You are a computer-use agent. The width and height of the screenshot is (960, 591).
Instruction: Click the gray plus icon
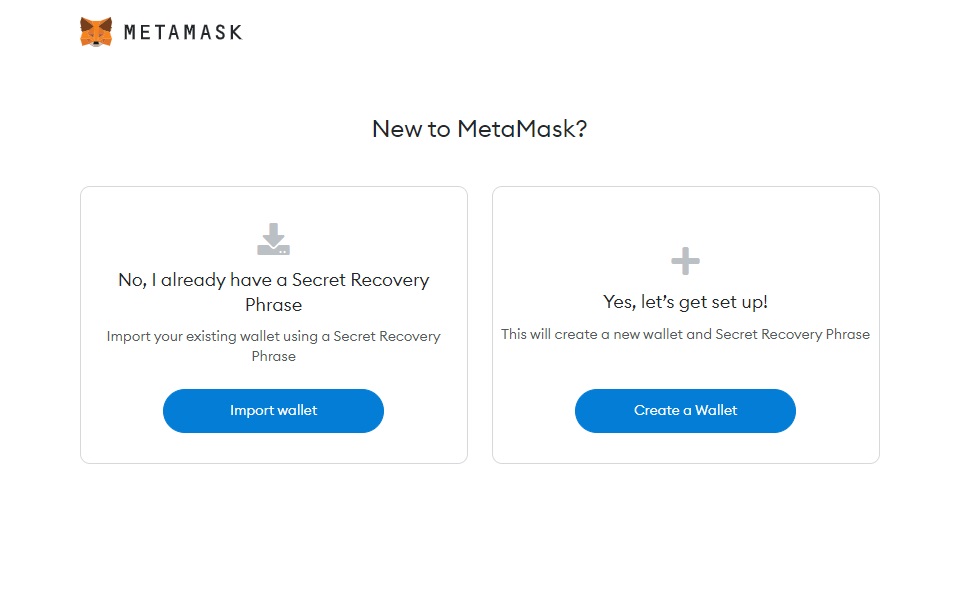[x=685, y=261]
